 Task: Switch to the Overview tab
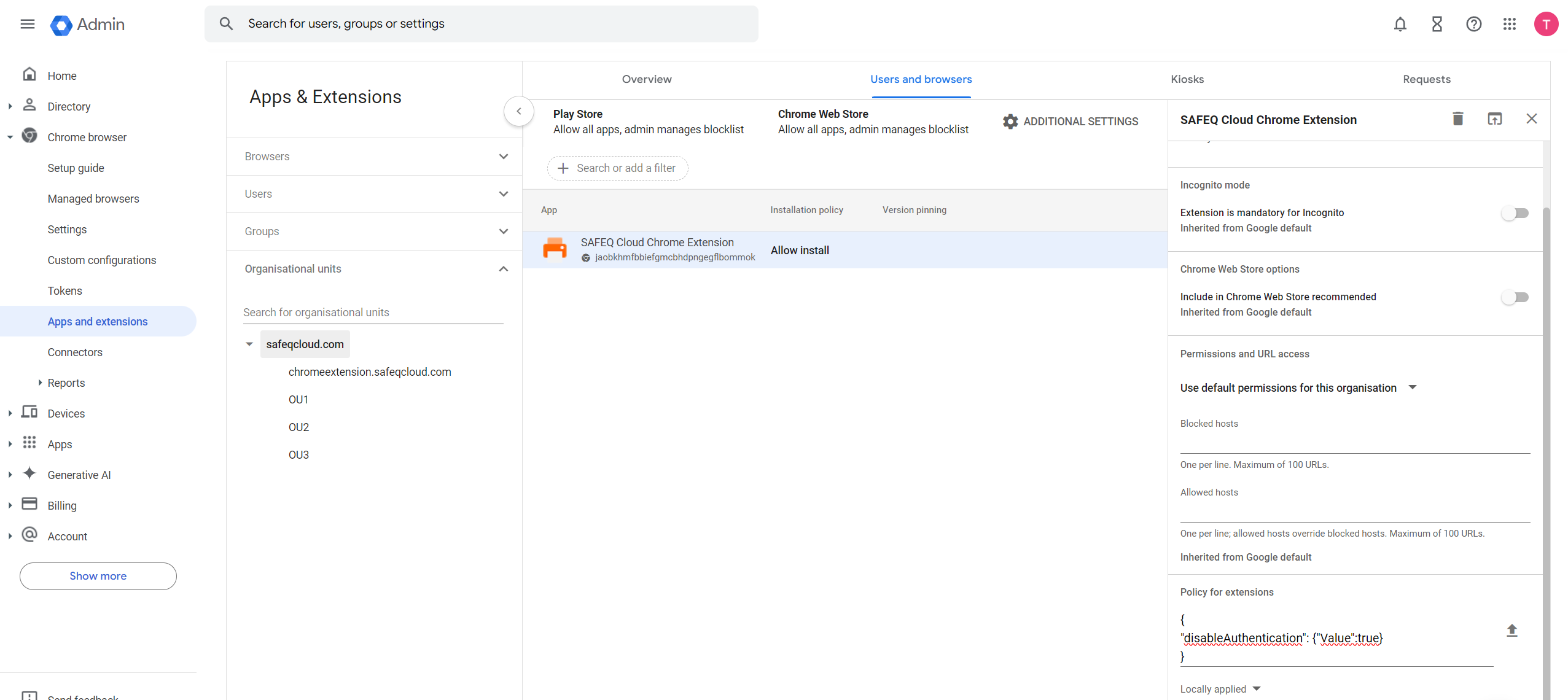point(646,79)
